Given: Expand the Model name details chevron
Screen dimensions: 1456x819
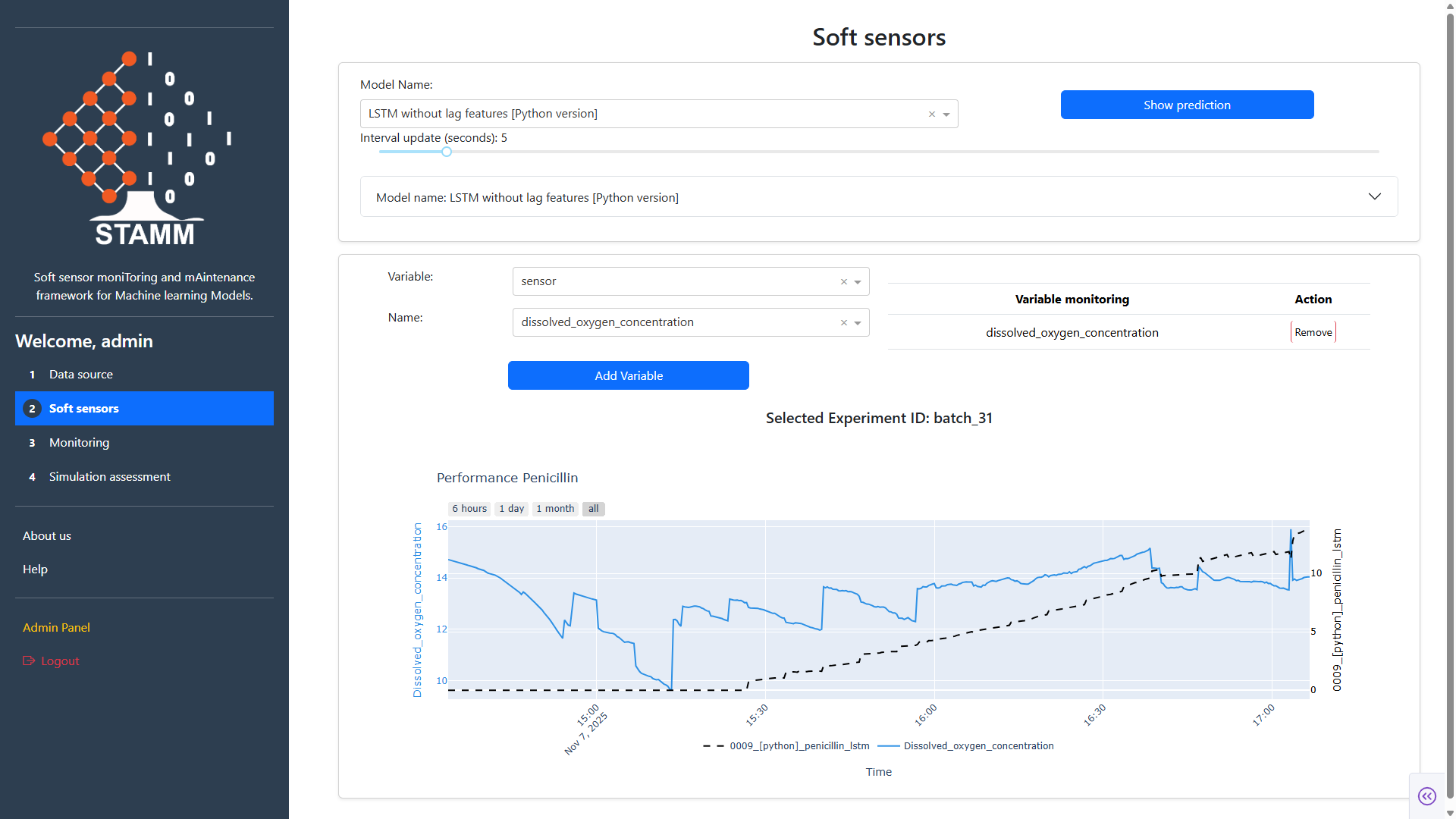Looking at the screenshot, I should pyautogui.click(x=1374, y=197).
